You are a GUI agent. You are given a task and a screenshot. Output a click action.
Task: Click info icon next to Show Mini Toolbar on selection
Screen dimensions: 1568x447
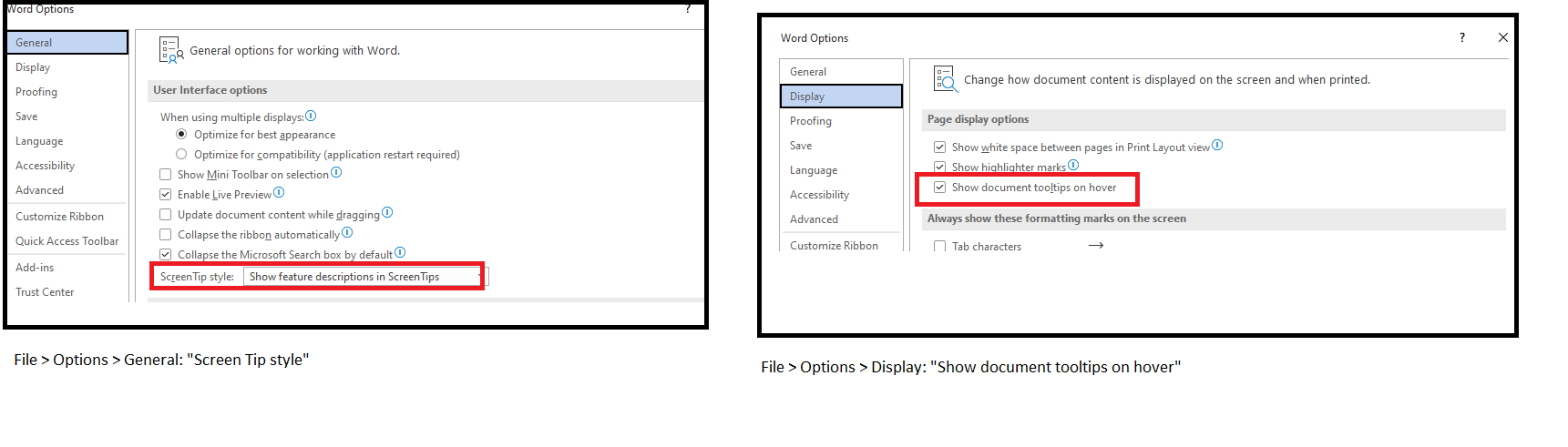pos(336,172)
